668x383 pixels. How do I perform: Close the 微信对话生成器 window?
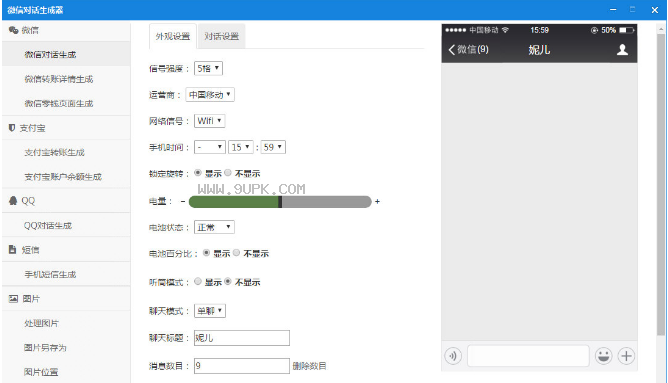pos(655,10)
